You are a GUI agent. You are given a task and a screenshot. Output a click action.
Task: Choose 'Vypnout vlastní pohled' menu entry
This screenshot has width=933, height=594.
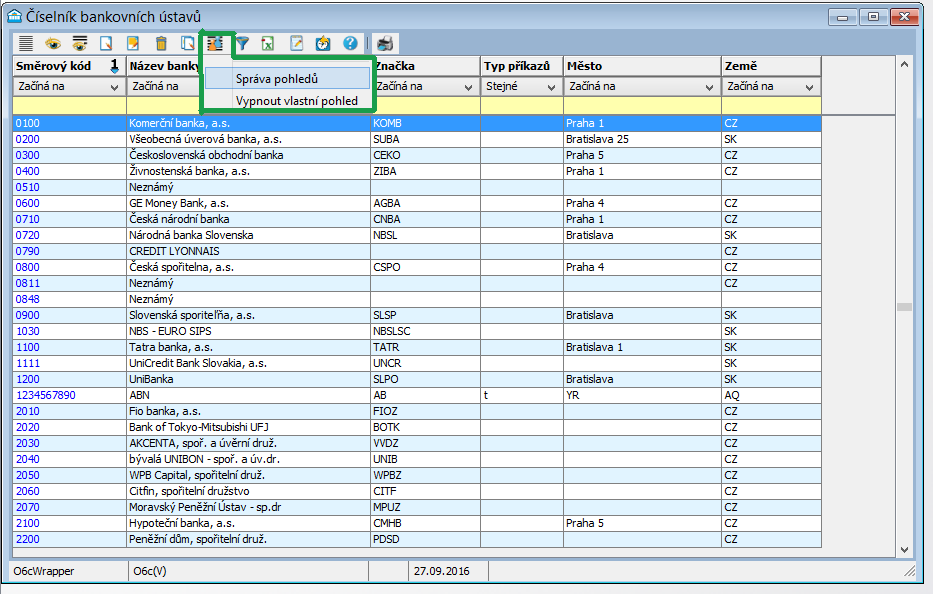click(296, 101)
